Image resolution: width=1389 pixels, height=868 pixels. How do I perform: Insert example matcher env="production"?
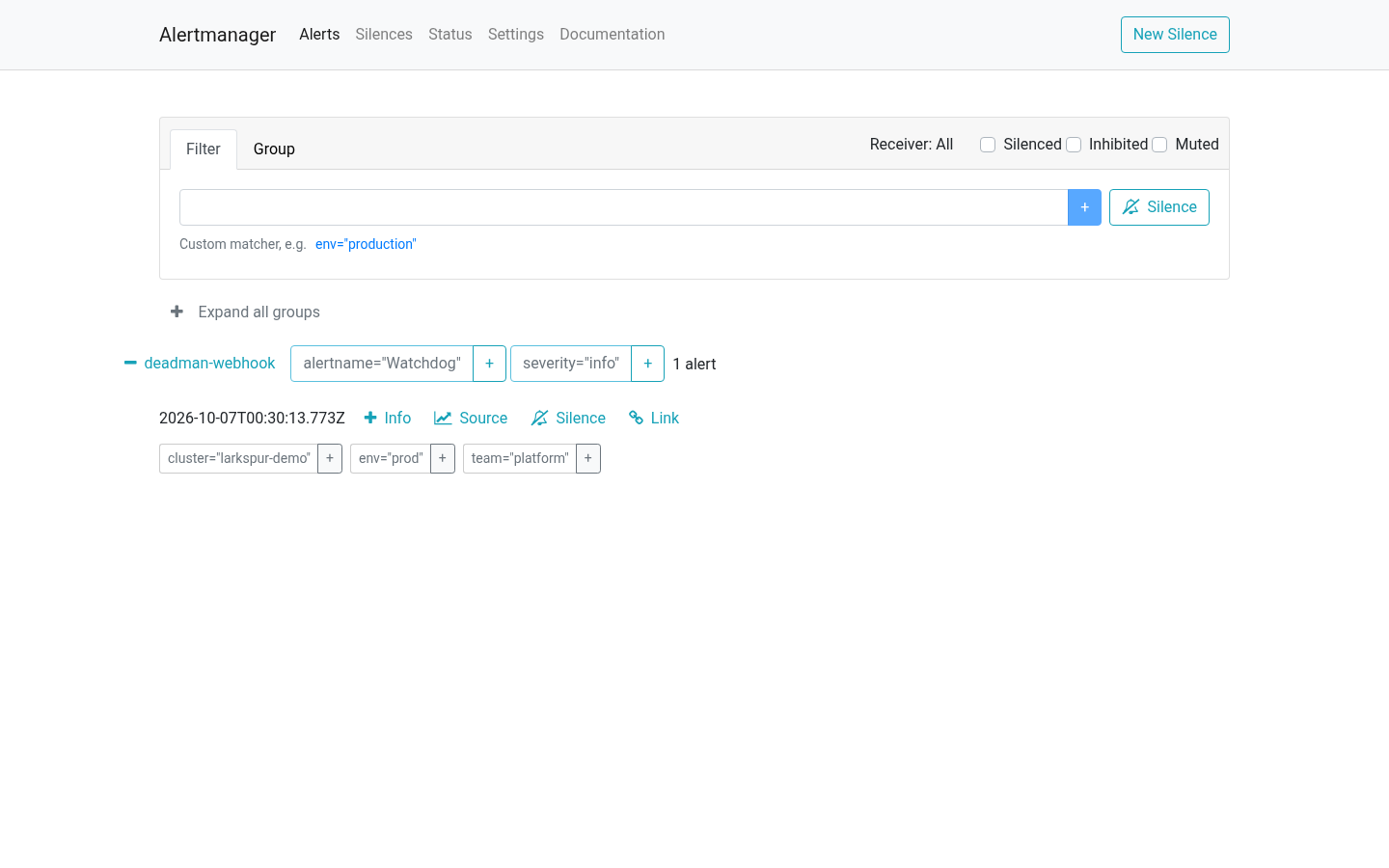coord(366,244)
